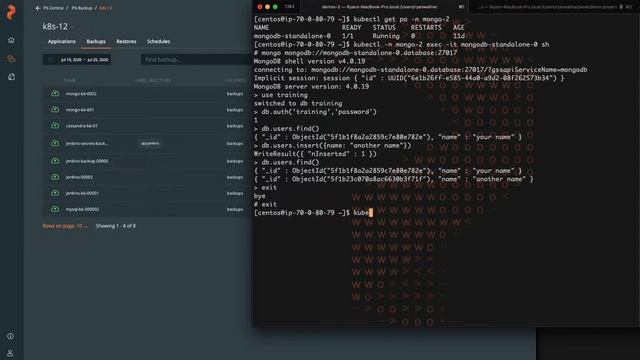Open backup jenkins-00002

click(79, 177)
